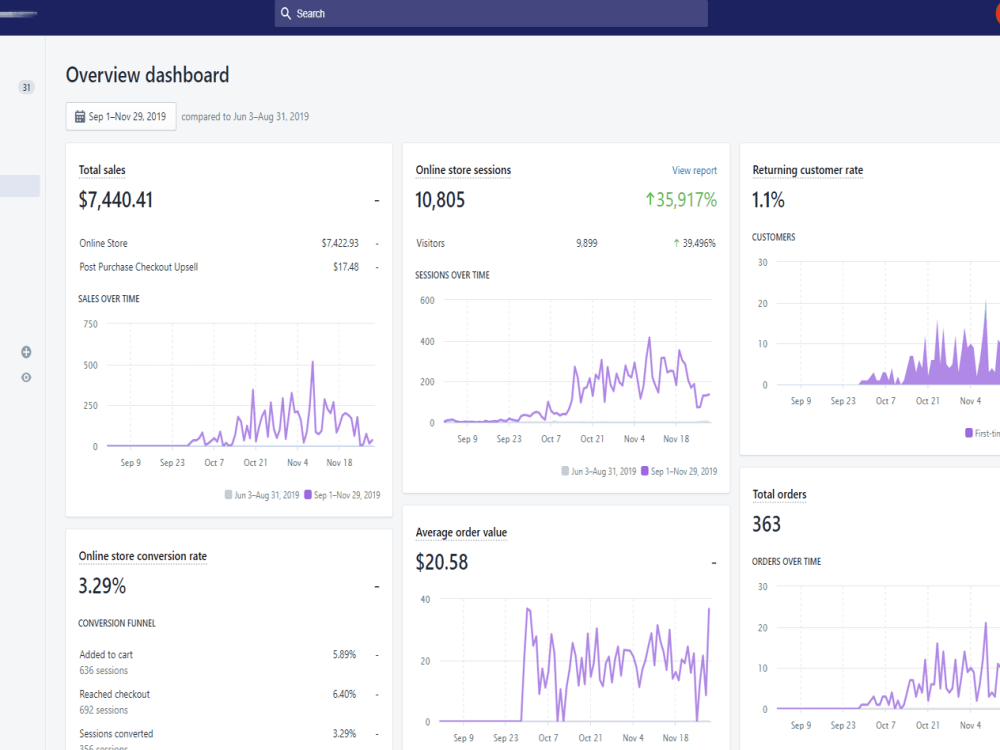Click the 6.40% reached checkout rate
Viewport: 1000px width, 750px height.
344,695
